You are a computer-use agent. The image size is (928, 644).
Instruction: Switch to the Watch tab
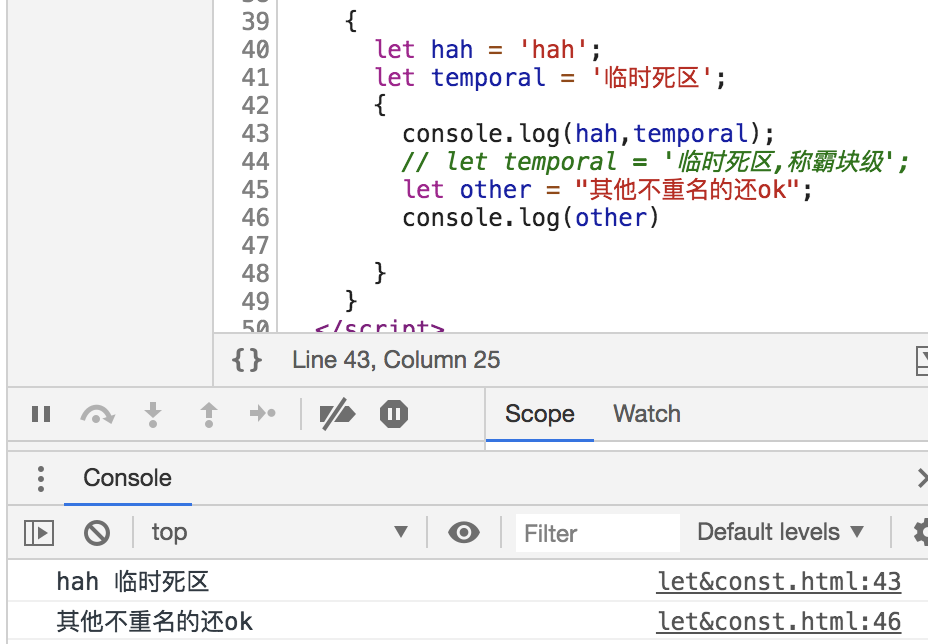coord(647,414)
